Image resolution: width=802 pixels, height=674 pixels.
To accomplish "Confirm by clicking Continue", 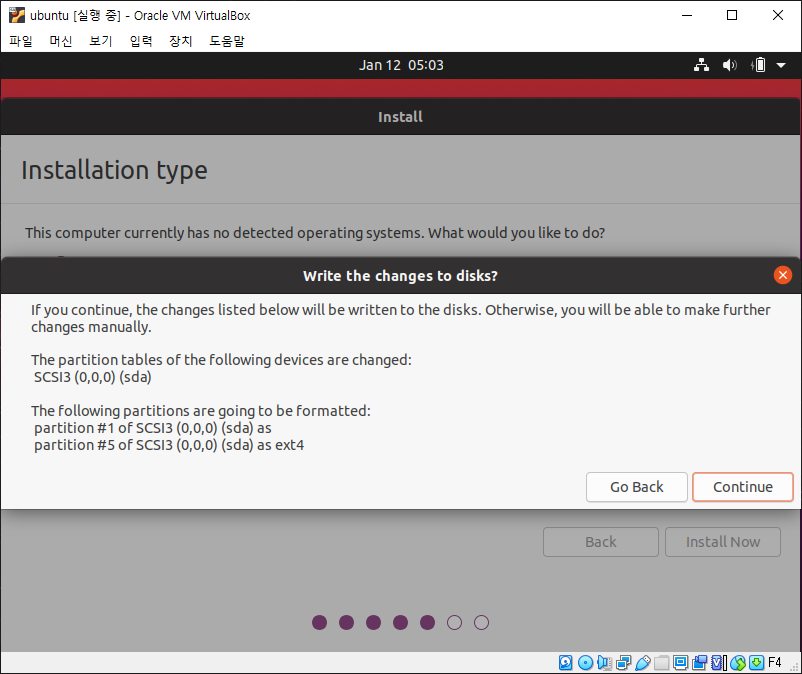I will pos(743,487).
